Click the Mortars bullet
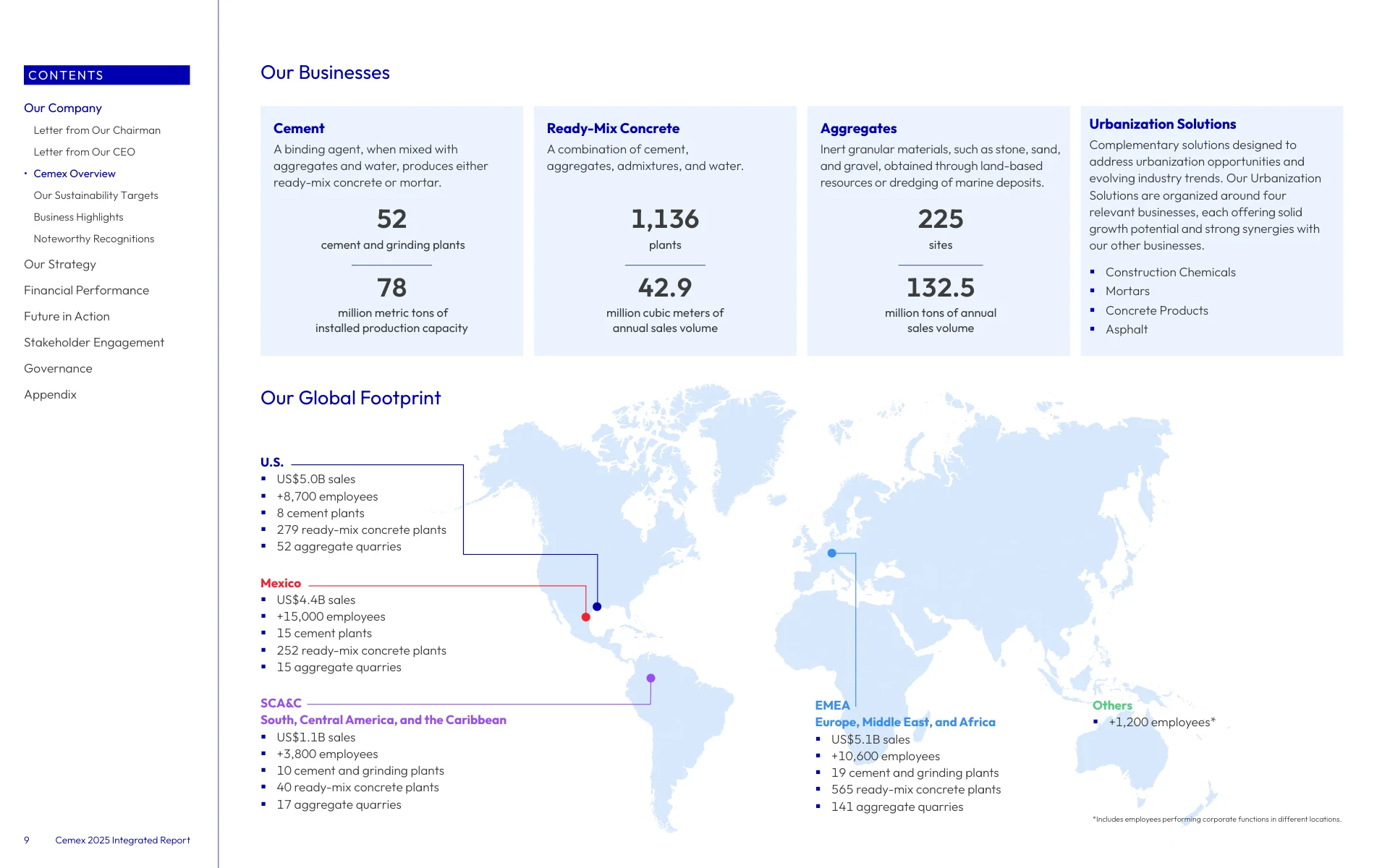The width and height of the screenshot is (1390, 868). 1127,292
